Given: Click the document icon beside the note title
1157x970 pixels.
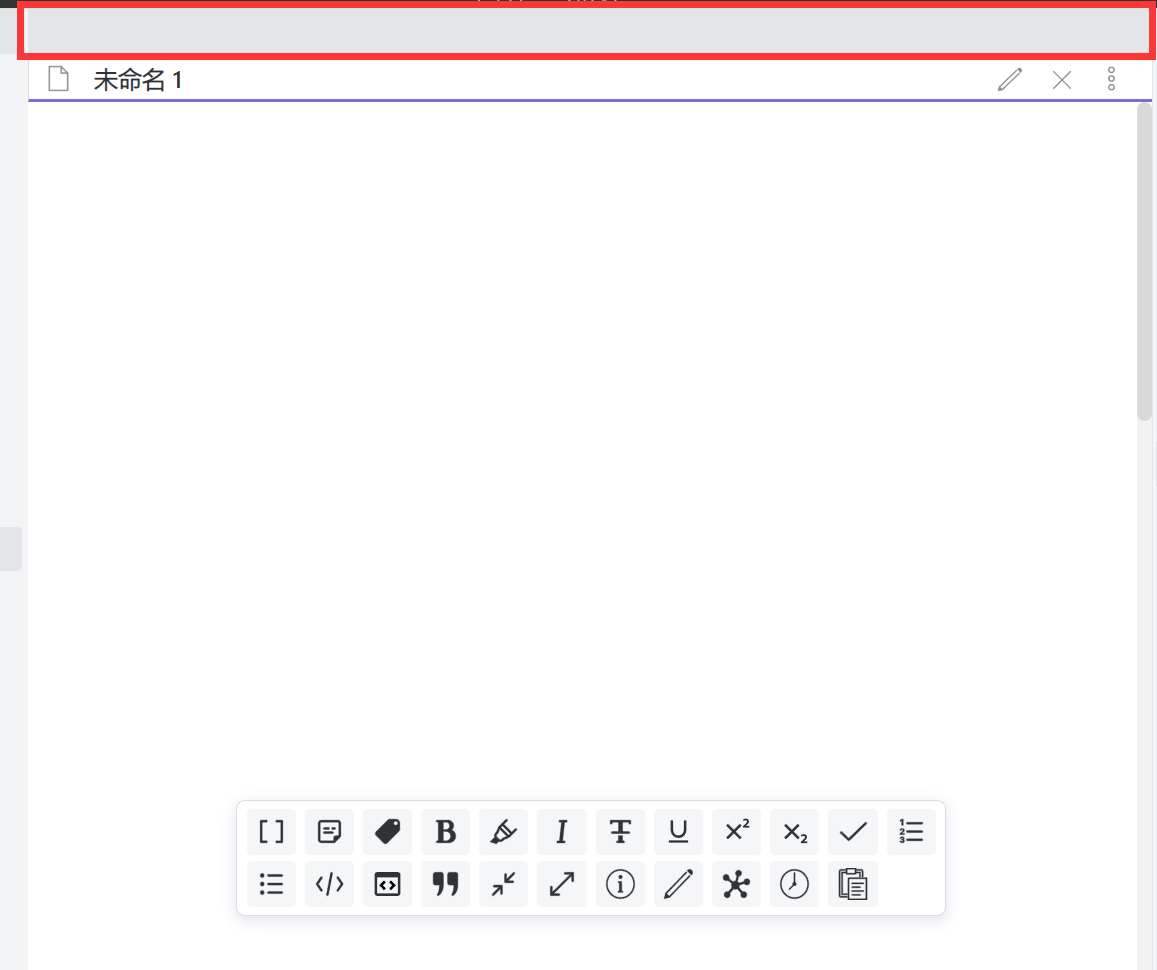Looking at the screenshot, I should pos(58,79).
